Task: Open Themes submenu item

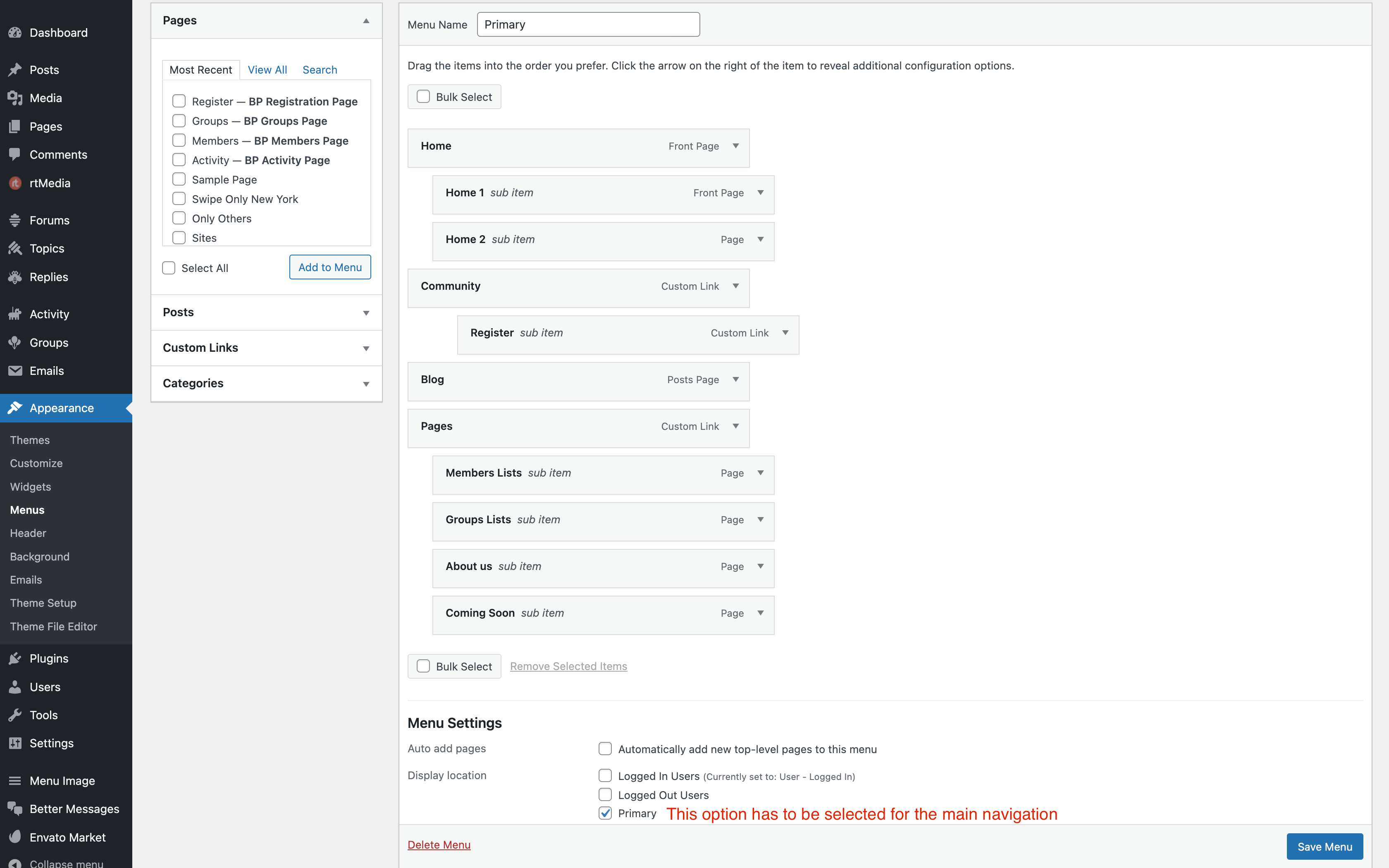Action: [30, 440]
